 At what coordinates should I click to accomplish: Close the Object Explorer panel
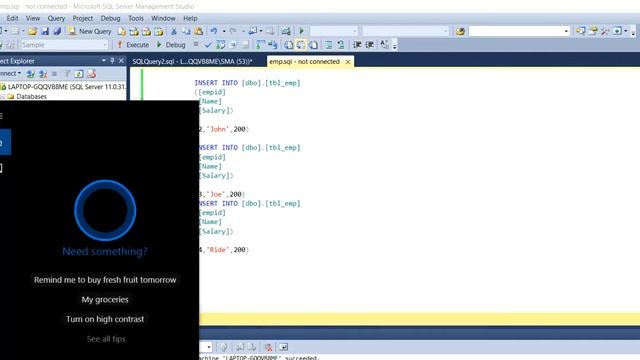click(x=121, y=60)
